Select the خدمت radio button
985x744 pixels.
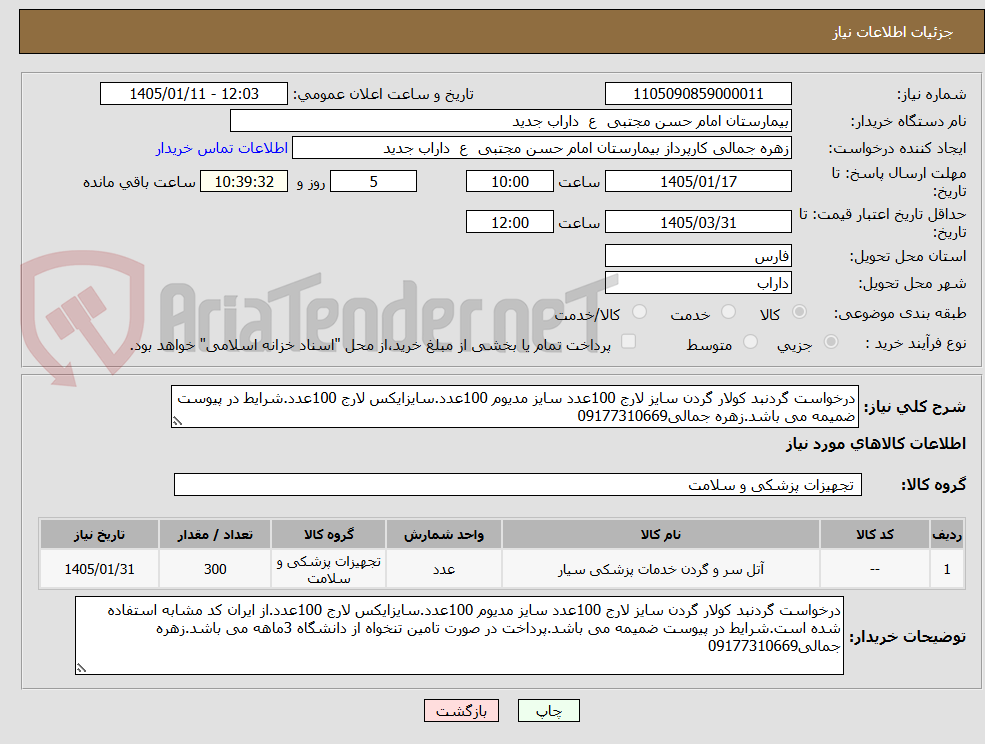[x=729, y=312]
